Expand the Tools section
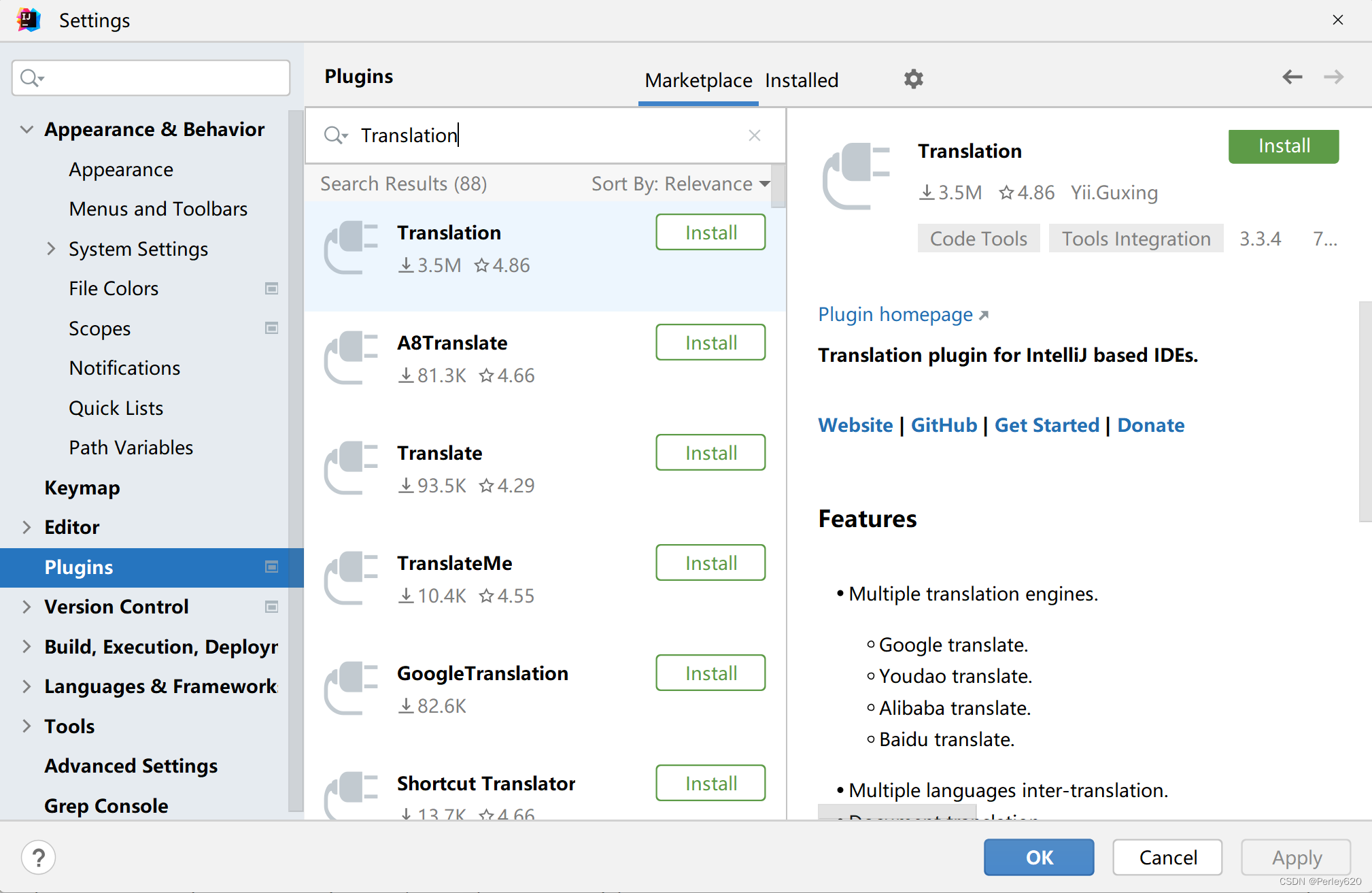The image size is (1372, 893). point(27,726)
